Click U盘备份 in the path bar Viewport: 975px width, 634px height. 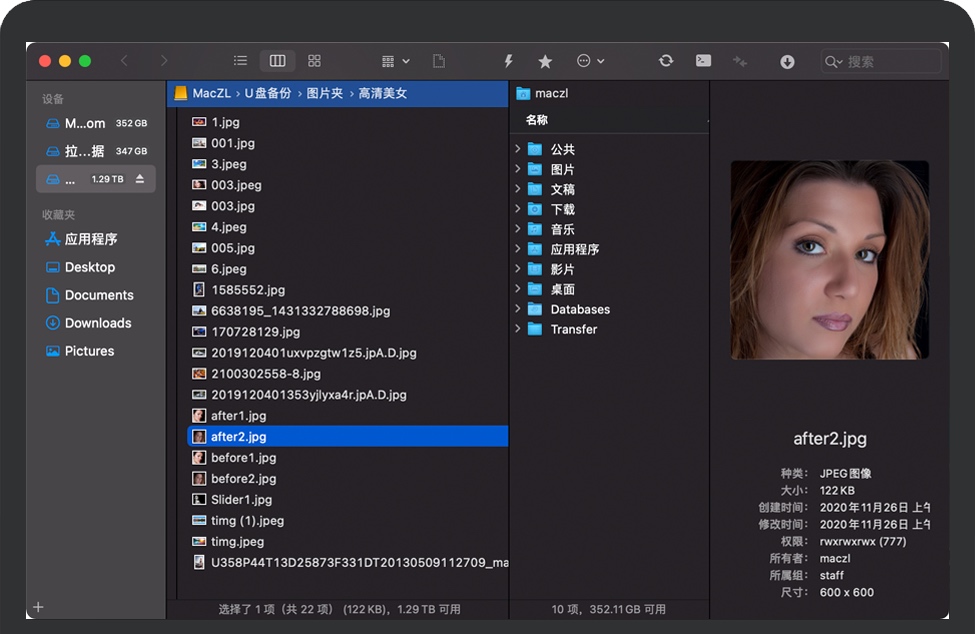[x=268, y=93]
